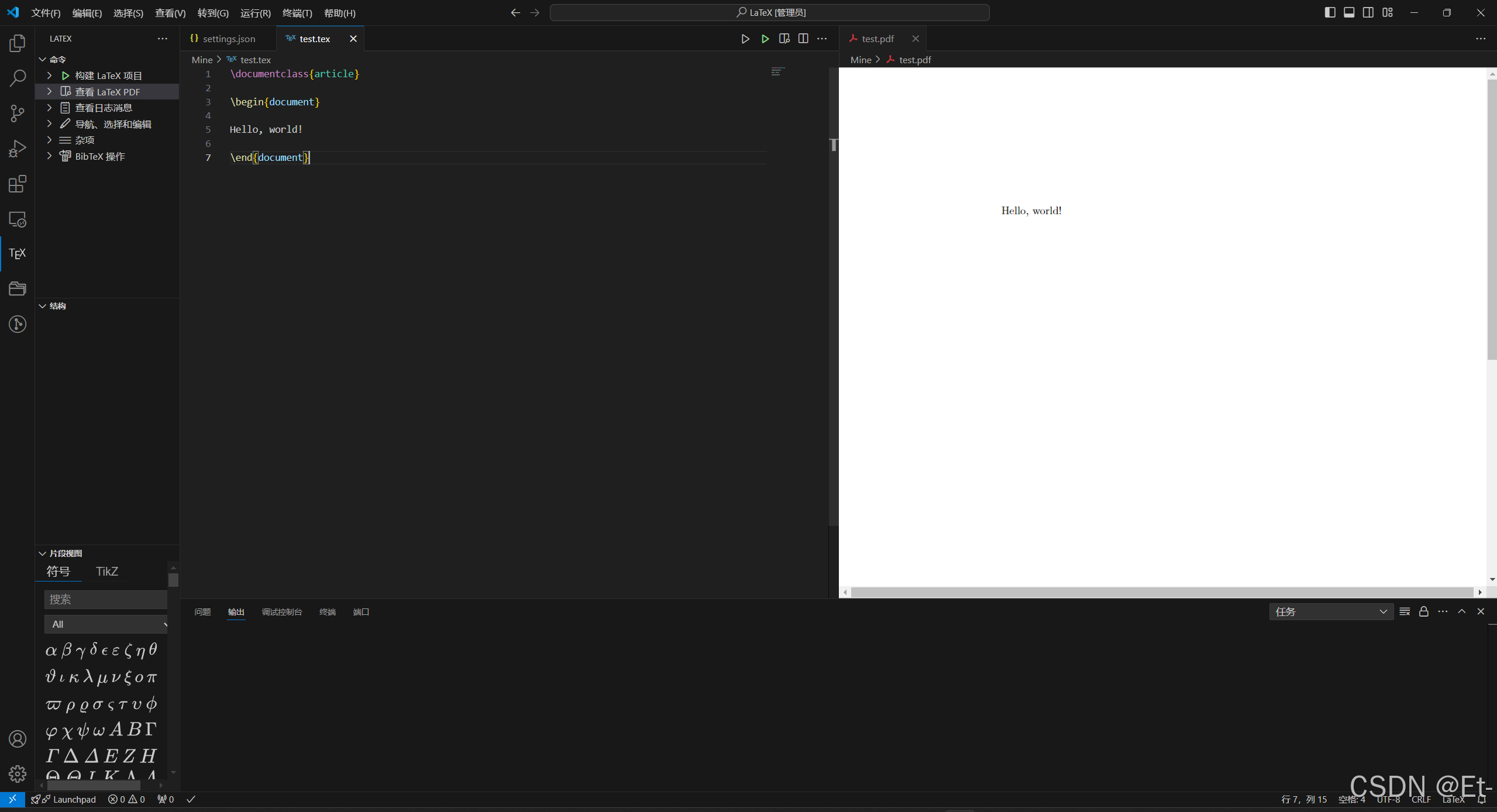Screen dimensions: 1497x812
Task: Open the 终端(T) menu
Action: point(295,12)
